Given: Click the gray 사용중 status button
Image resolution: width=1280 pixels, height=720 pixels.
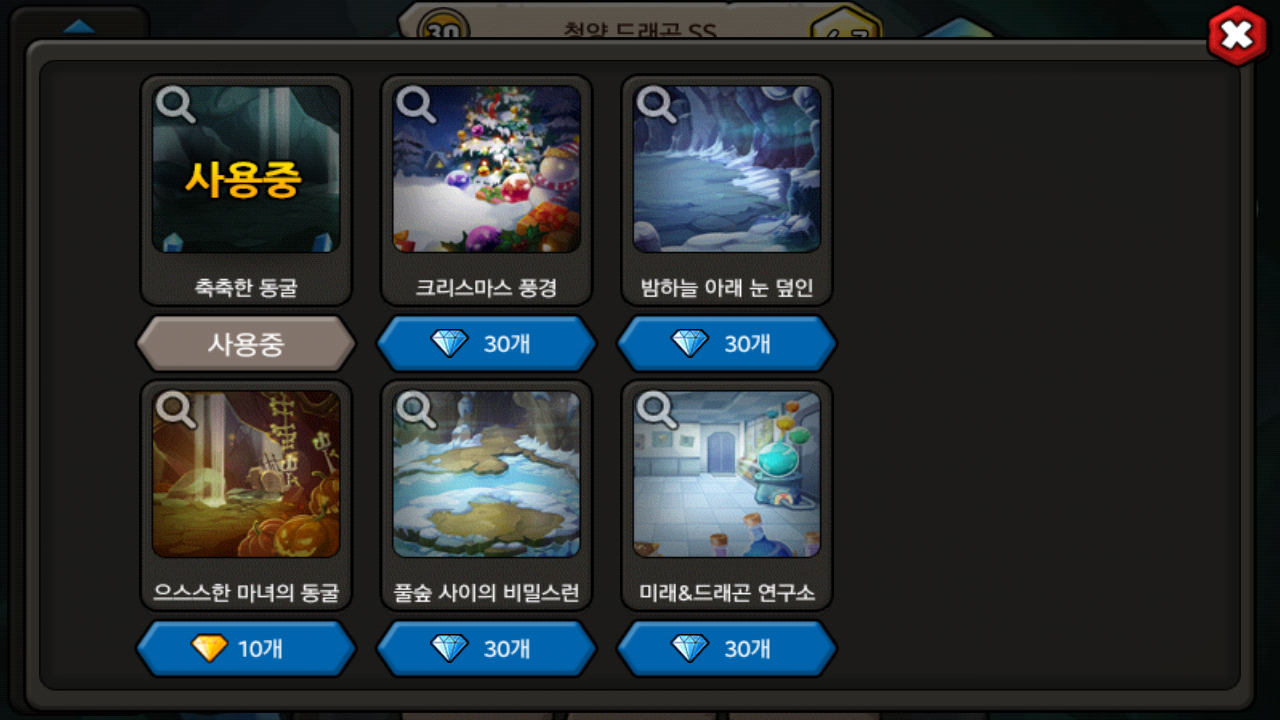Looking at the screenshot, I should coord(246,343).
